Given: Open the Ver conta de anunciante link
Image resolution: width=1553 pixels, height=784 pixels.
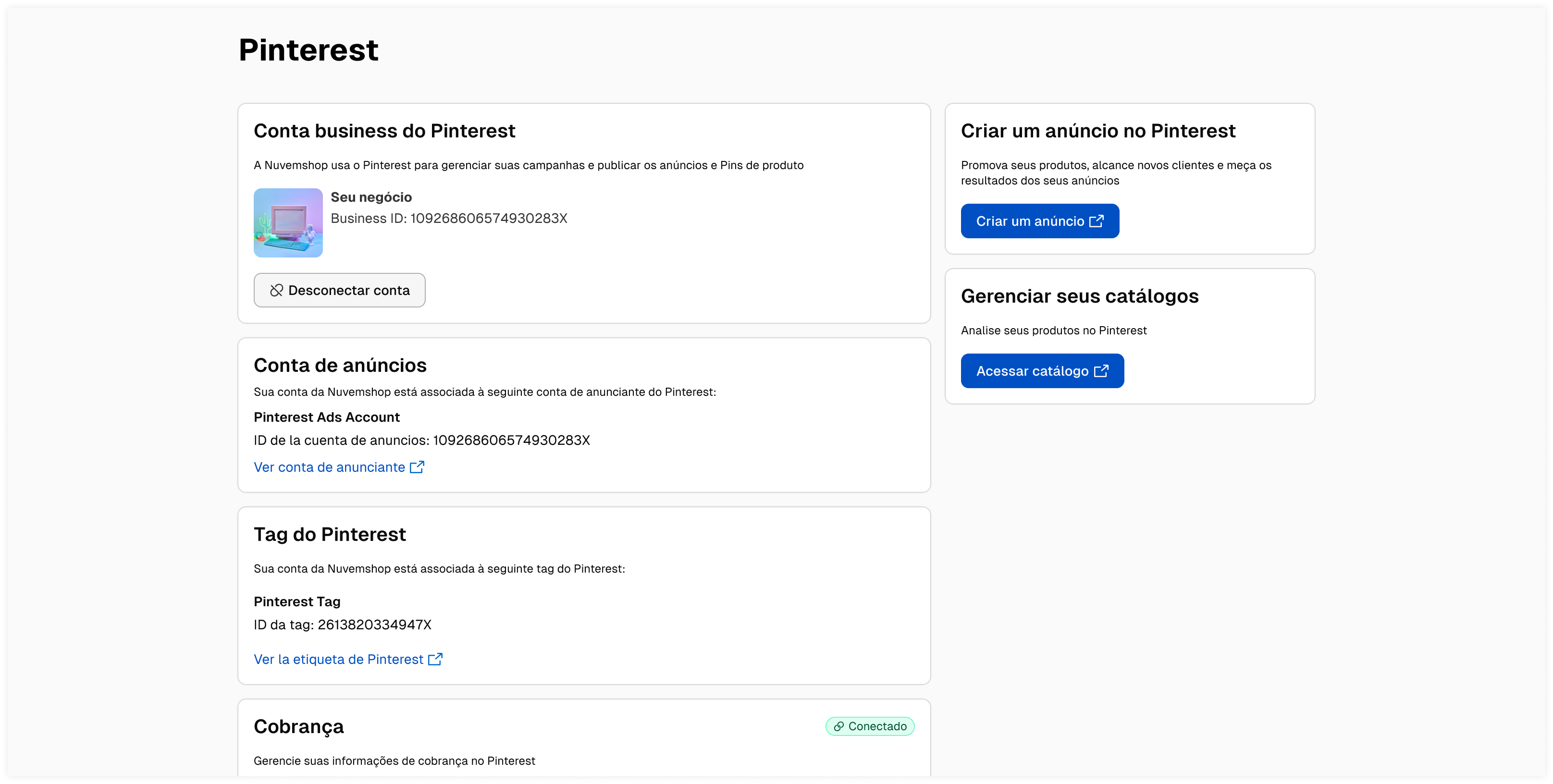Looking at the screenshot, I should tap(339, 467).
